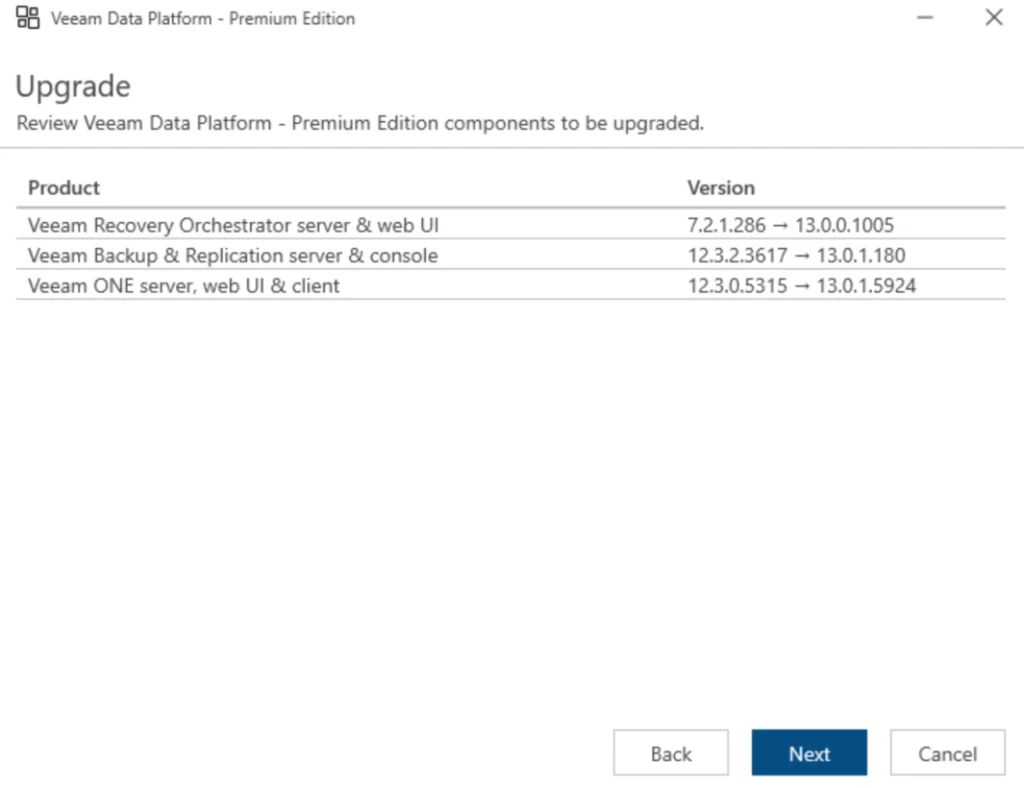Click the window title text in title bar
The width and height of the screenshot is (1024, 788).
202,18
